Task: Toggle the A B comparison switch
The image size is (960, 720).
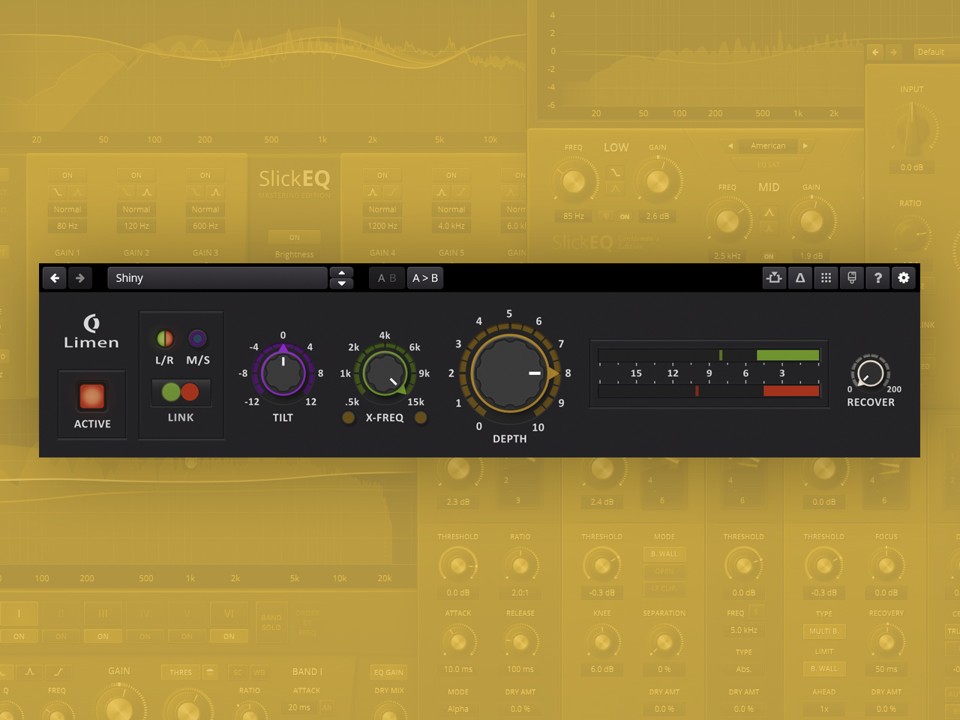Action: [x=386, y=278]
